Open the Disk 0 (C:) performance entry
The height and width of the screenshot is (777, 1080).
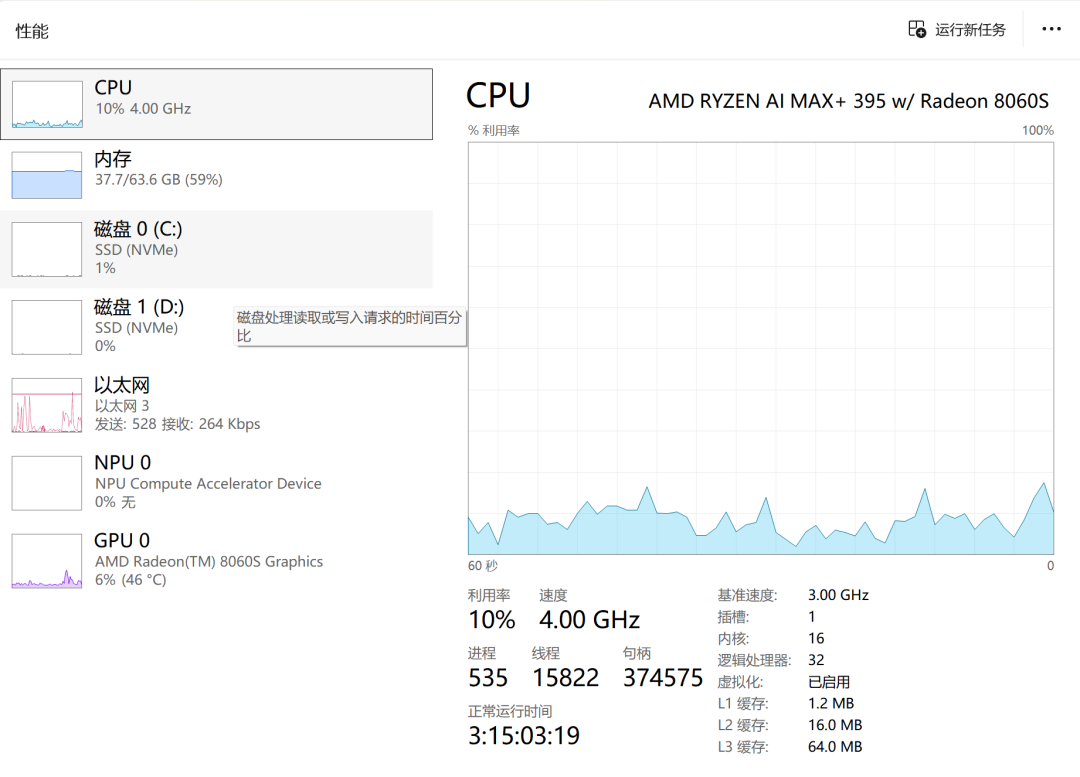click(216, 249)
